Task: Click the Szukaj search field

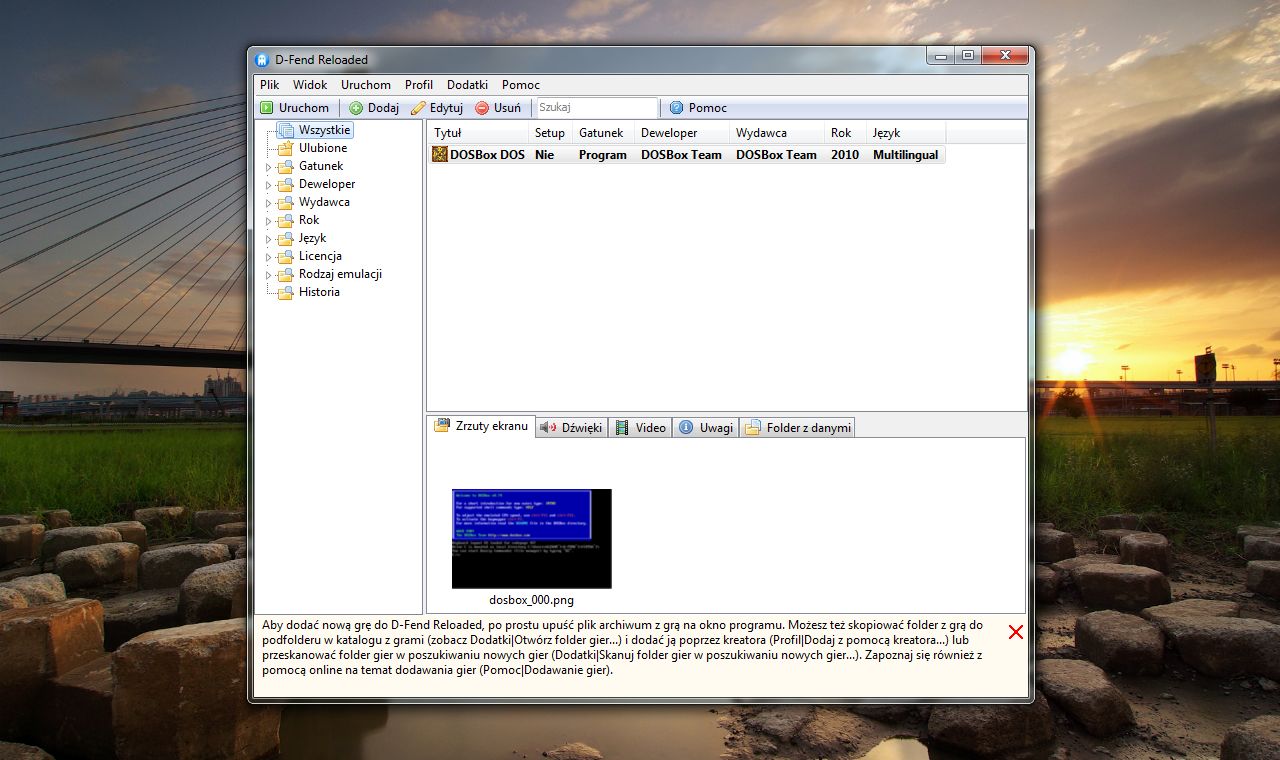Action: (x=596, y=107)
